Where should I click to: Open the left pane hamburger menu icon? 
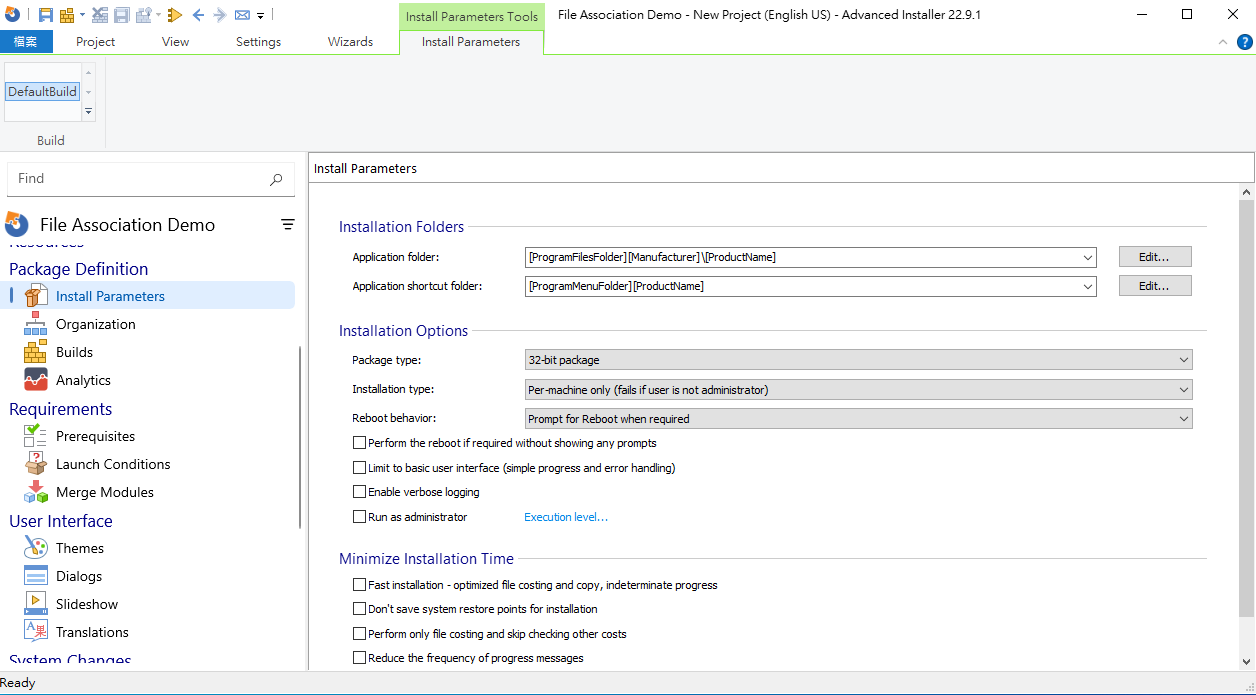point(288,225)
